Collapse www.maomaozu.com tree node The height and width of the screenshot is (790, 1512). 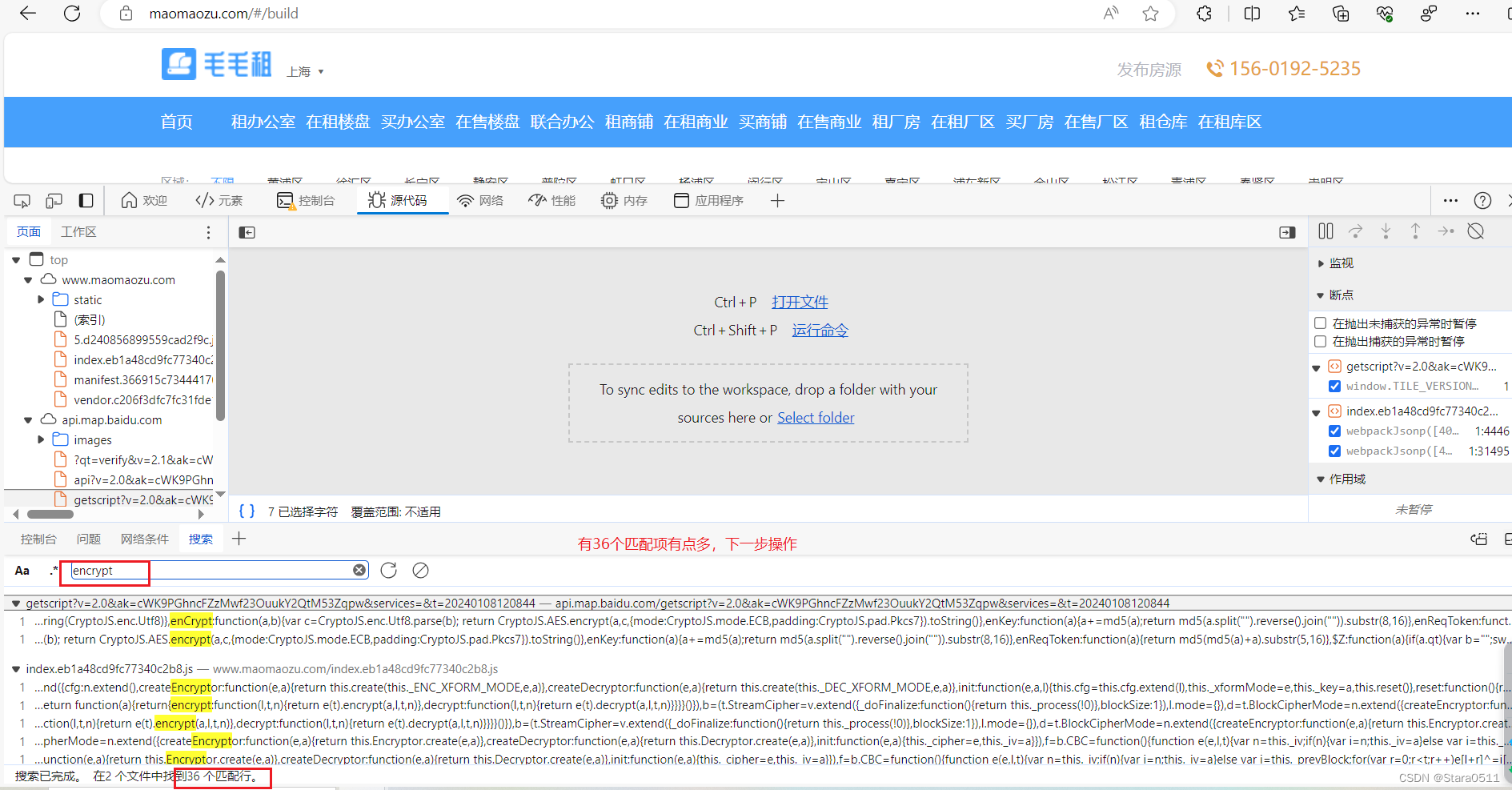28,280
